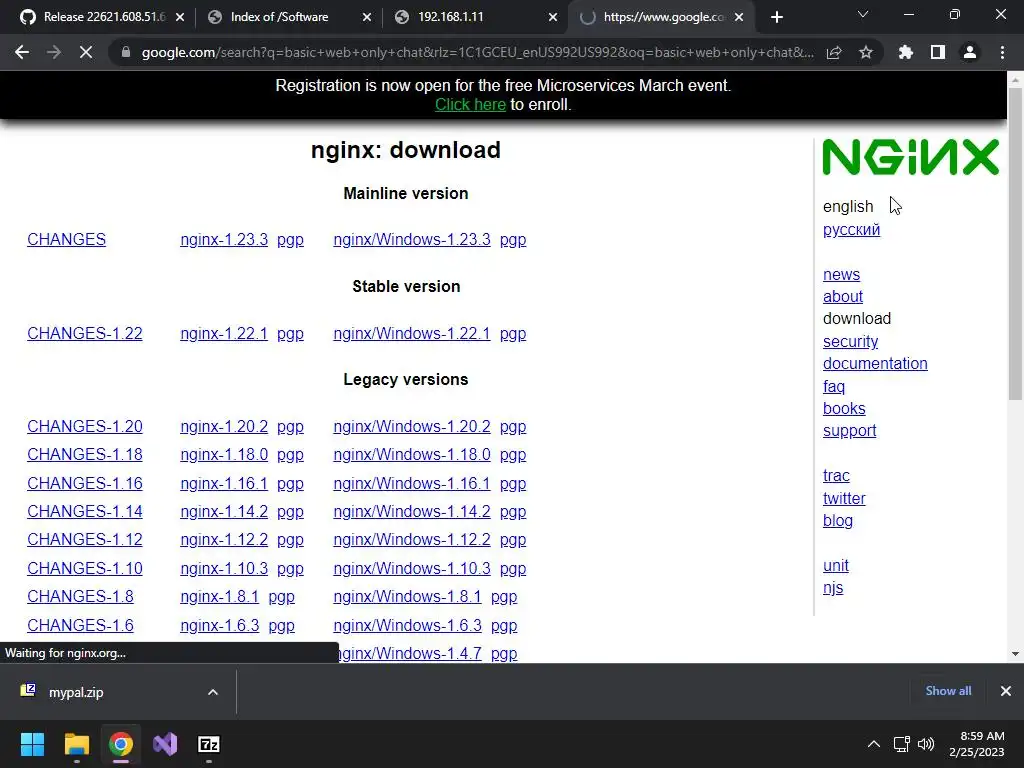Viewport: 1024px width, 768px height.
Task: Click Show all downloads
Action: 948,691
